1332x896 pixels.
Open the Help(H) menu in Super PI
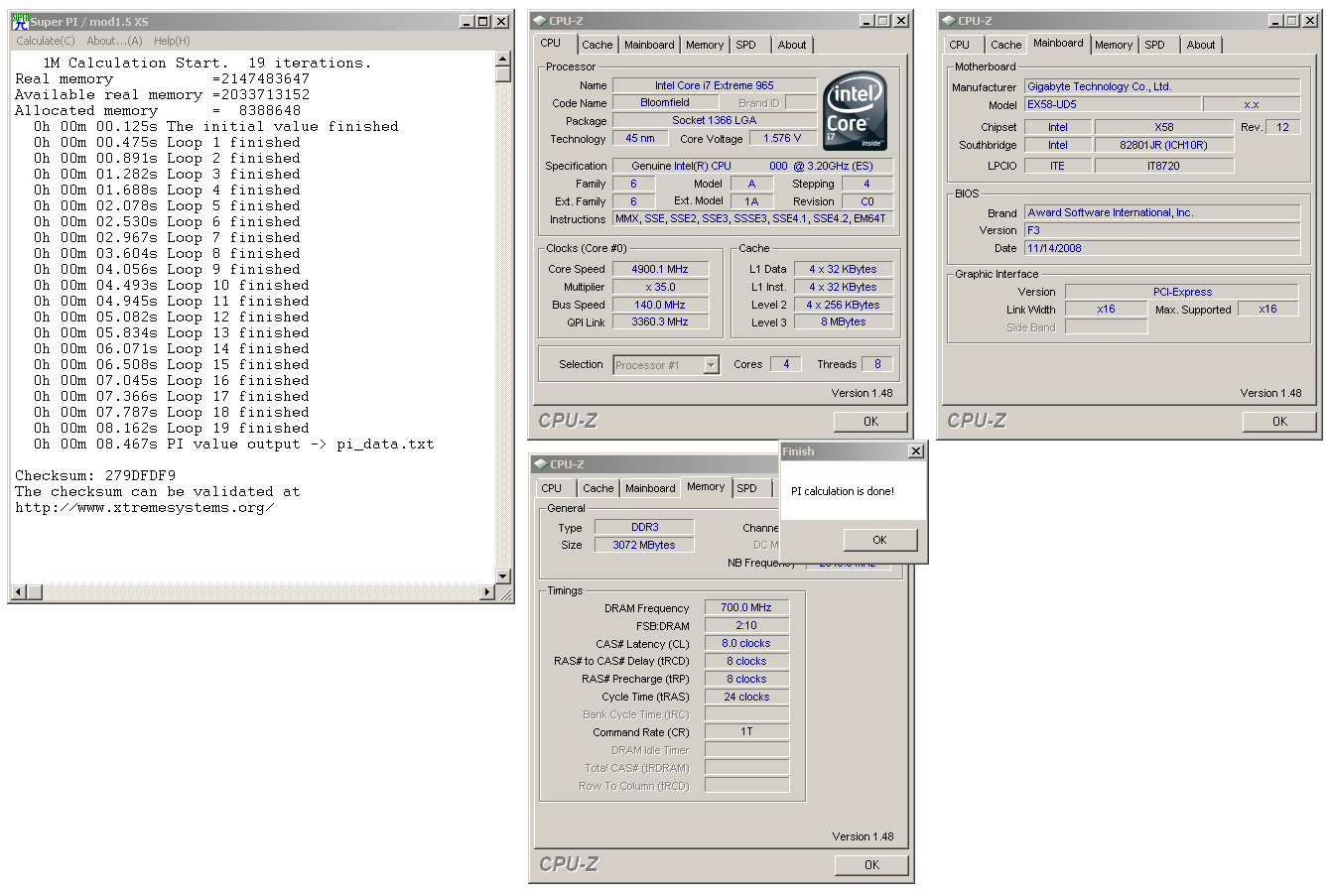tap(172, 41)
